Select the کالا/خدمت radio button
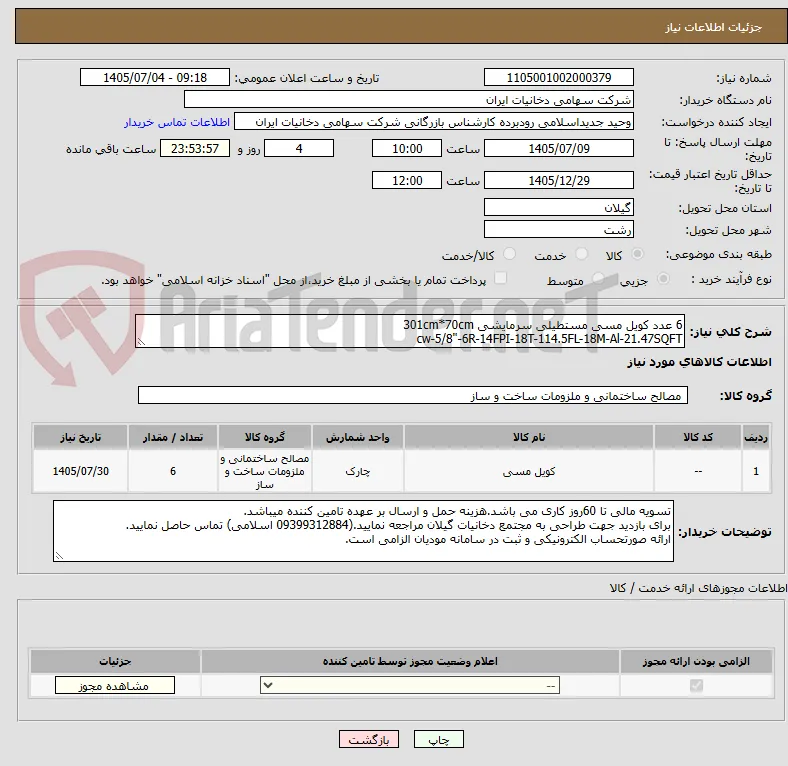The height and width of the screenshot is (766, 788). tap(510, 254)
